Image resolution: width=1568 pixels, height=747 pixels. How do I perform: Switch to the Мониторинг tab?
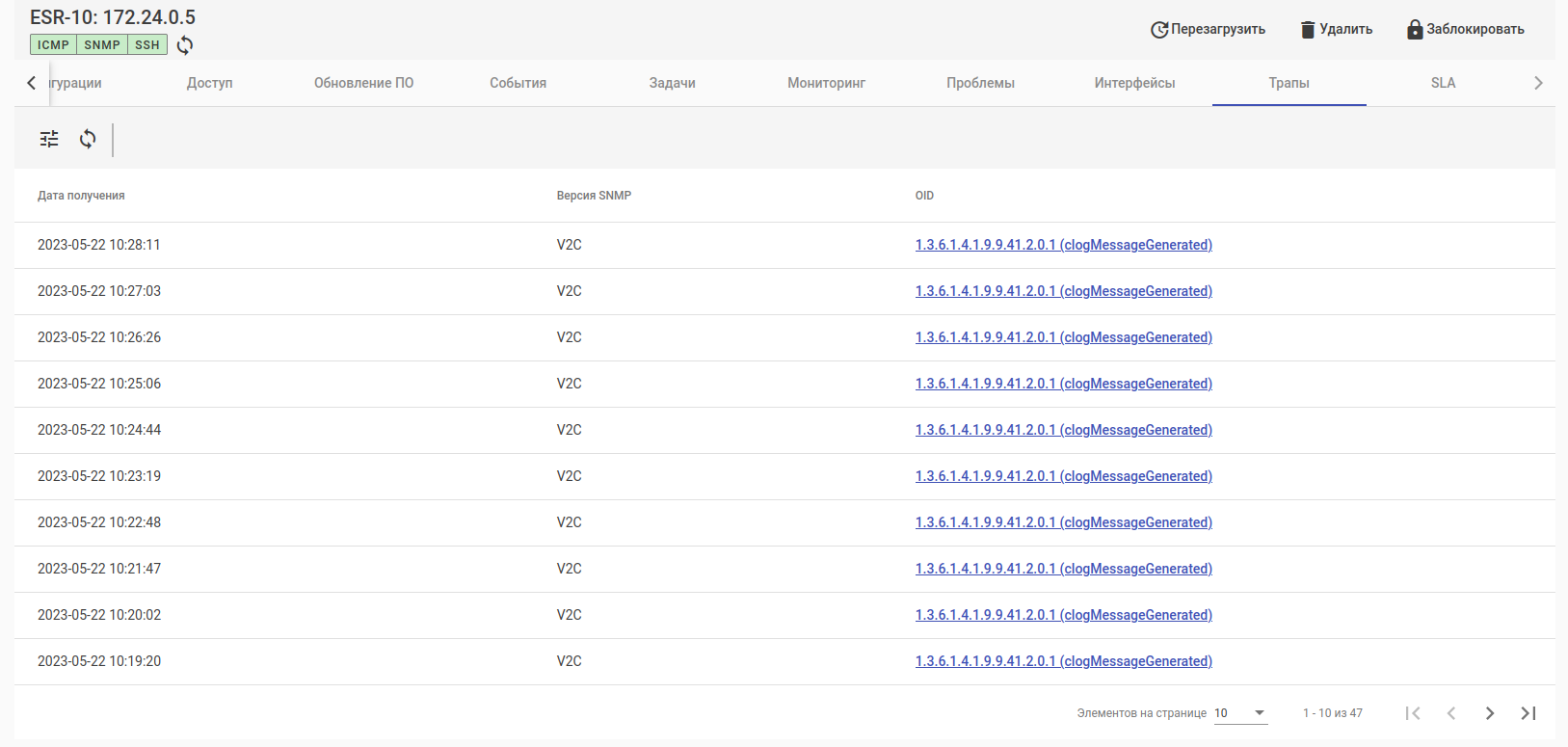pos(826,83)
